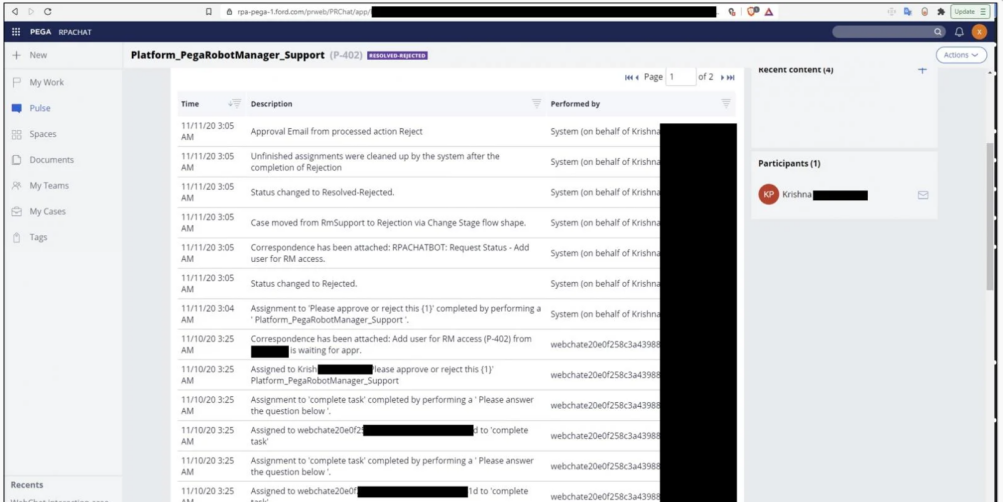Click the My Work flag icon
This screenshot has height=502, width=1003.
(17, 82)
